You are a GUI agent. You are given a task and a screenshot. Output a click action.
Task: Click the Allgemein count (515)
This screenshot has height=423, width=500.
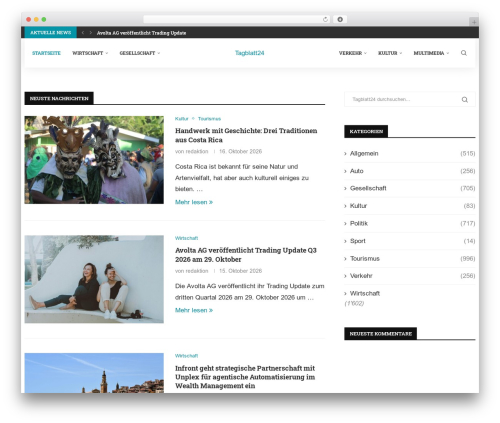click(x=468, y=153)
